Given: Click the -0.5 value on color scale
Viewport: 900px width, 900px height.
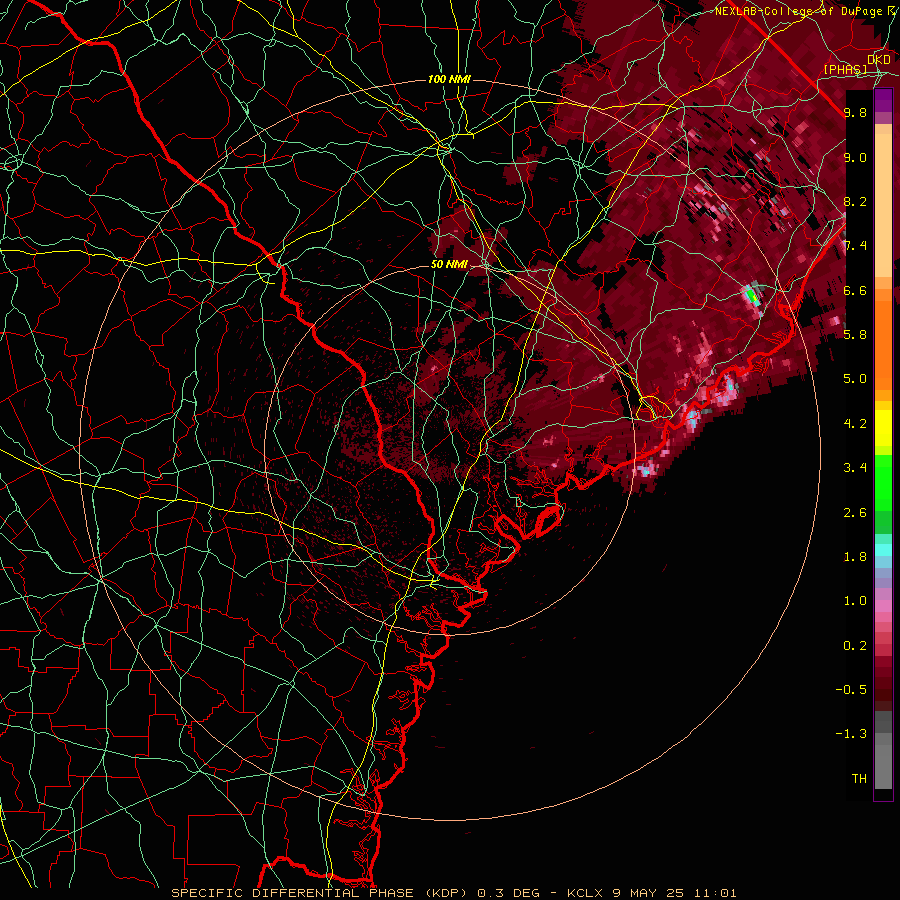Looking at the screenshot, I should [851, 689].
